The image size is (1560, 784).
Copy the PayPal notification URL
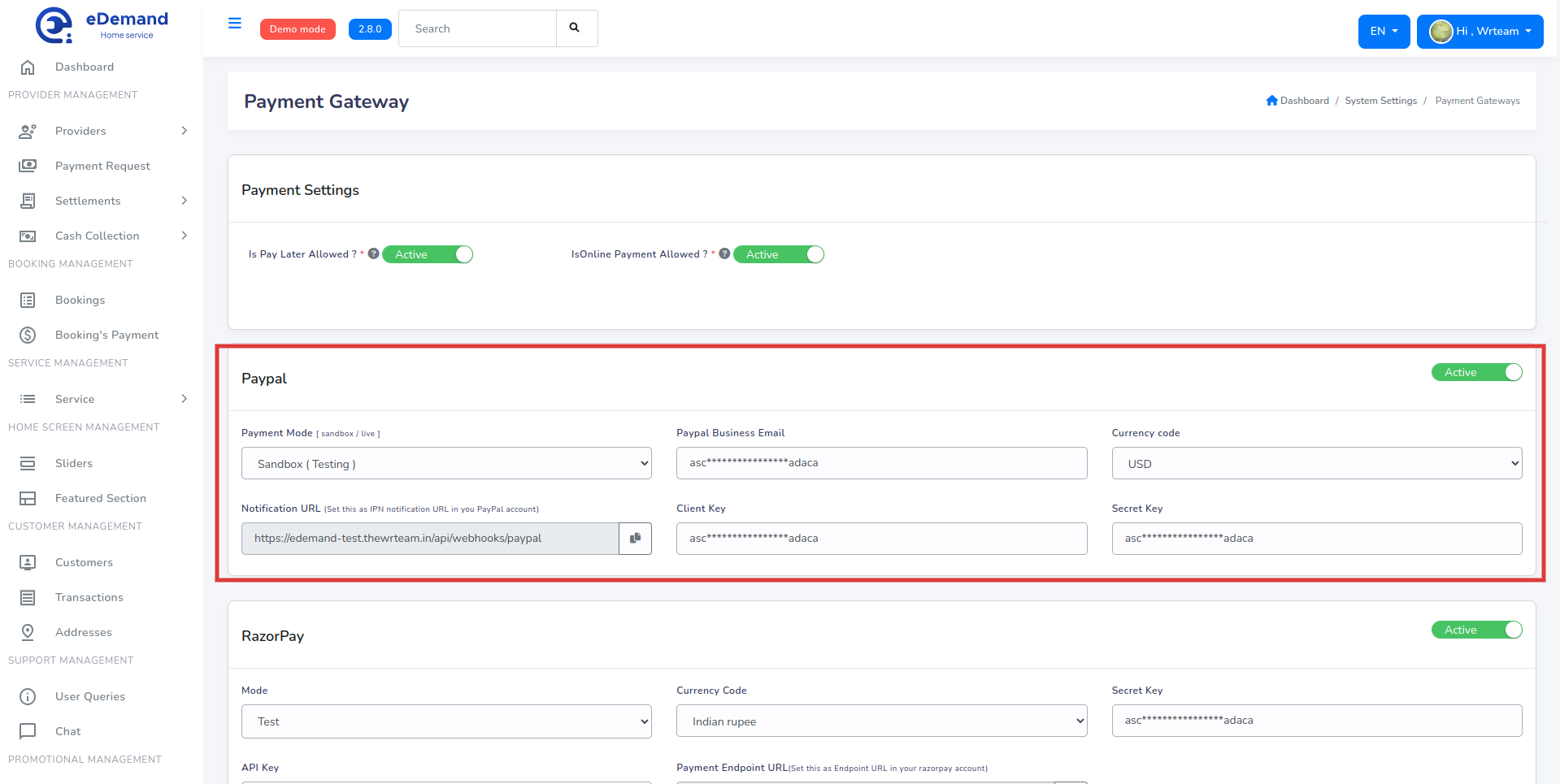635,539
